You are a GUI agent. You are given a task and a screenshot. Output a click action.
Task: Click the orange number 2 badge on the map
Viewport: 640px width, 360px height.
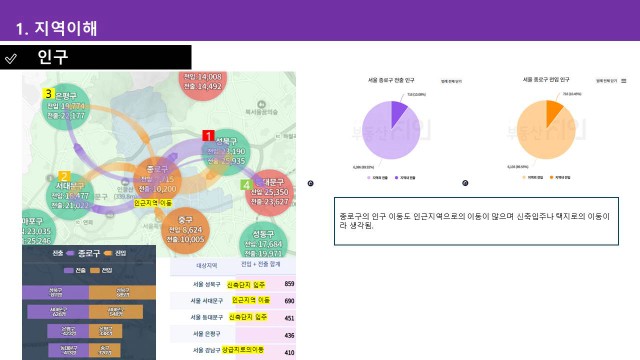pyautogui.click(x=64, y=176)
